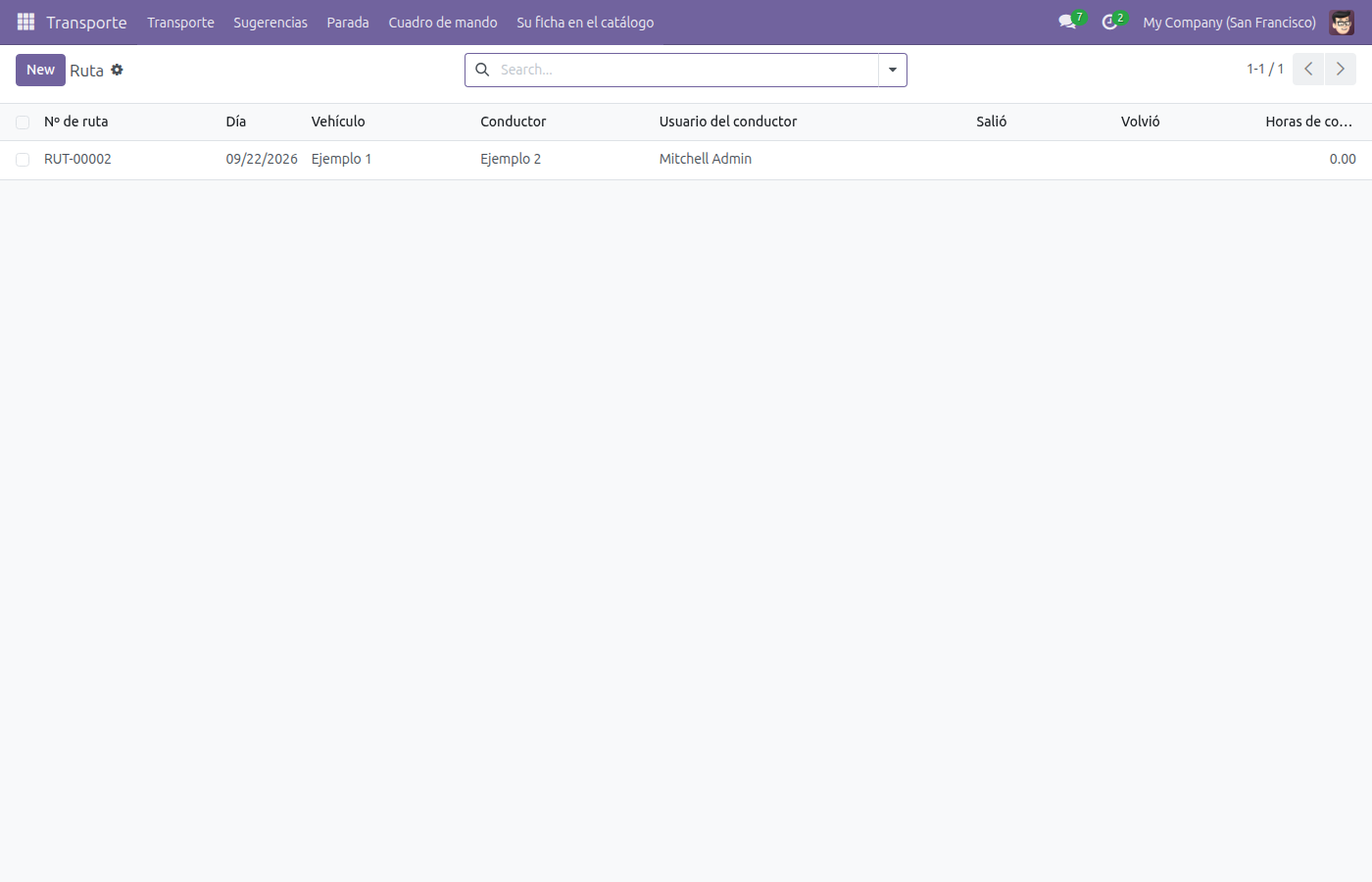Open route RUT-00002
This screenshot has height=882, width=1372.
click(x=77, y=159)
